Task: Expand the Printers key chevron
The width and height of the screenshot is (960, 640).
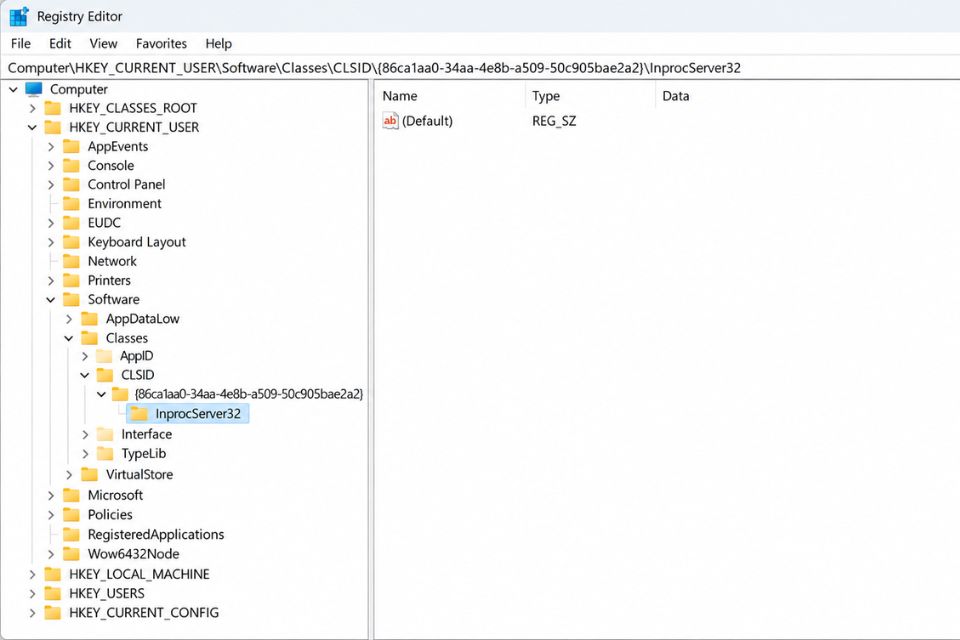Action: 51,280
